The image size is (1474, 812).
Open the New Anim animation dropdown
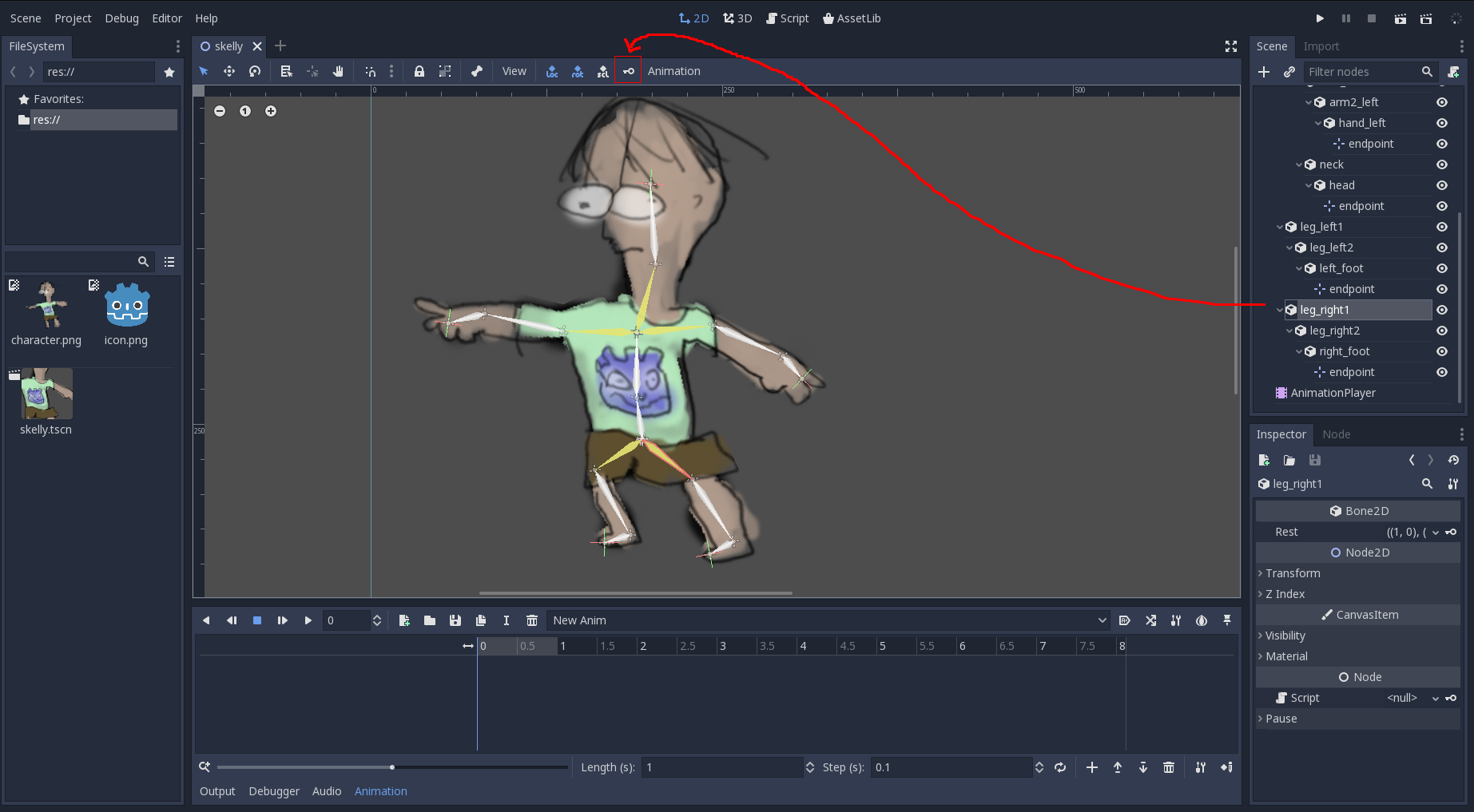point(828,620)
